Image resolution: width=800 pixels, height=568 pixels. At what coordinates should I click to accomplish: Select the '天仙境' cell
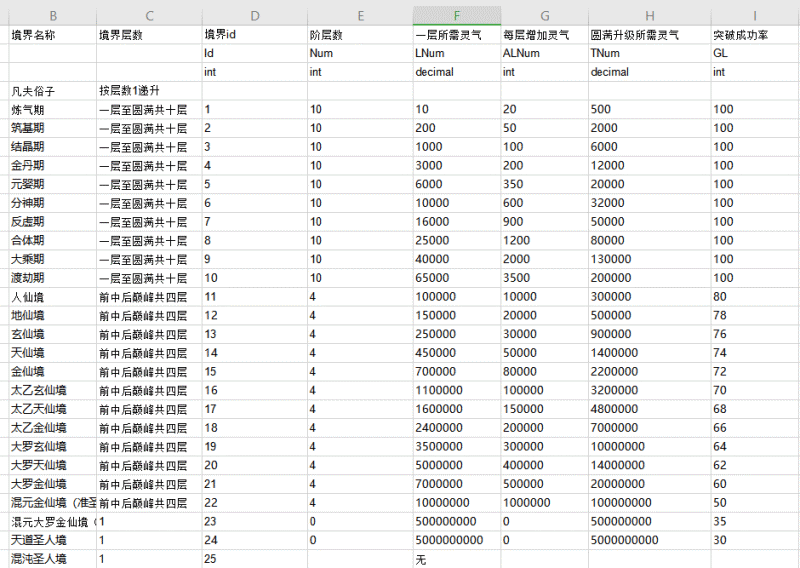(x=53, y=353)
